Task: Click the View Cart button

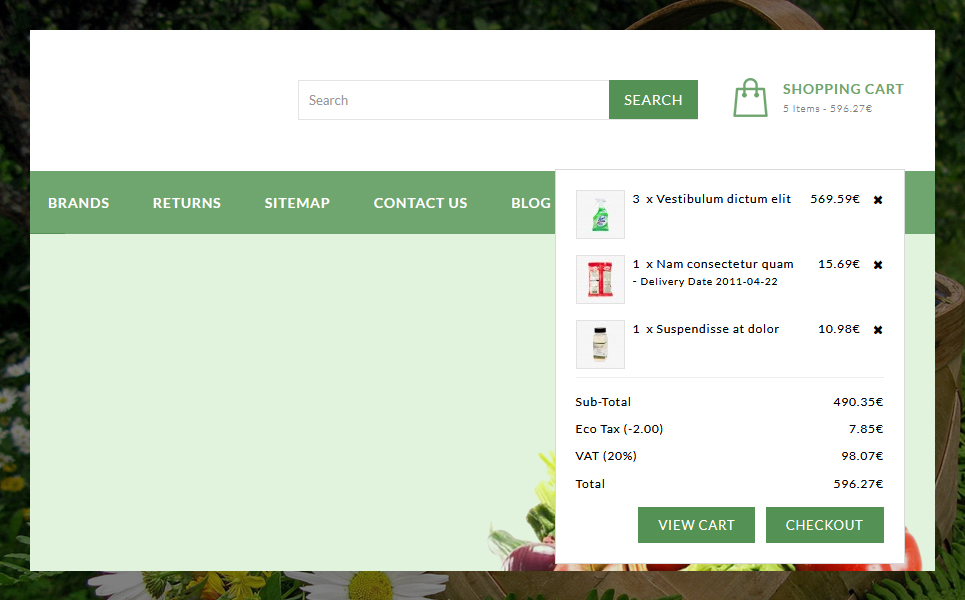Action: point(696,525)
